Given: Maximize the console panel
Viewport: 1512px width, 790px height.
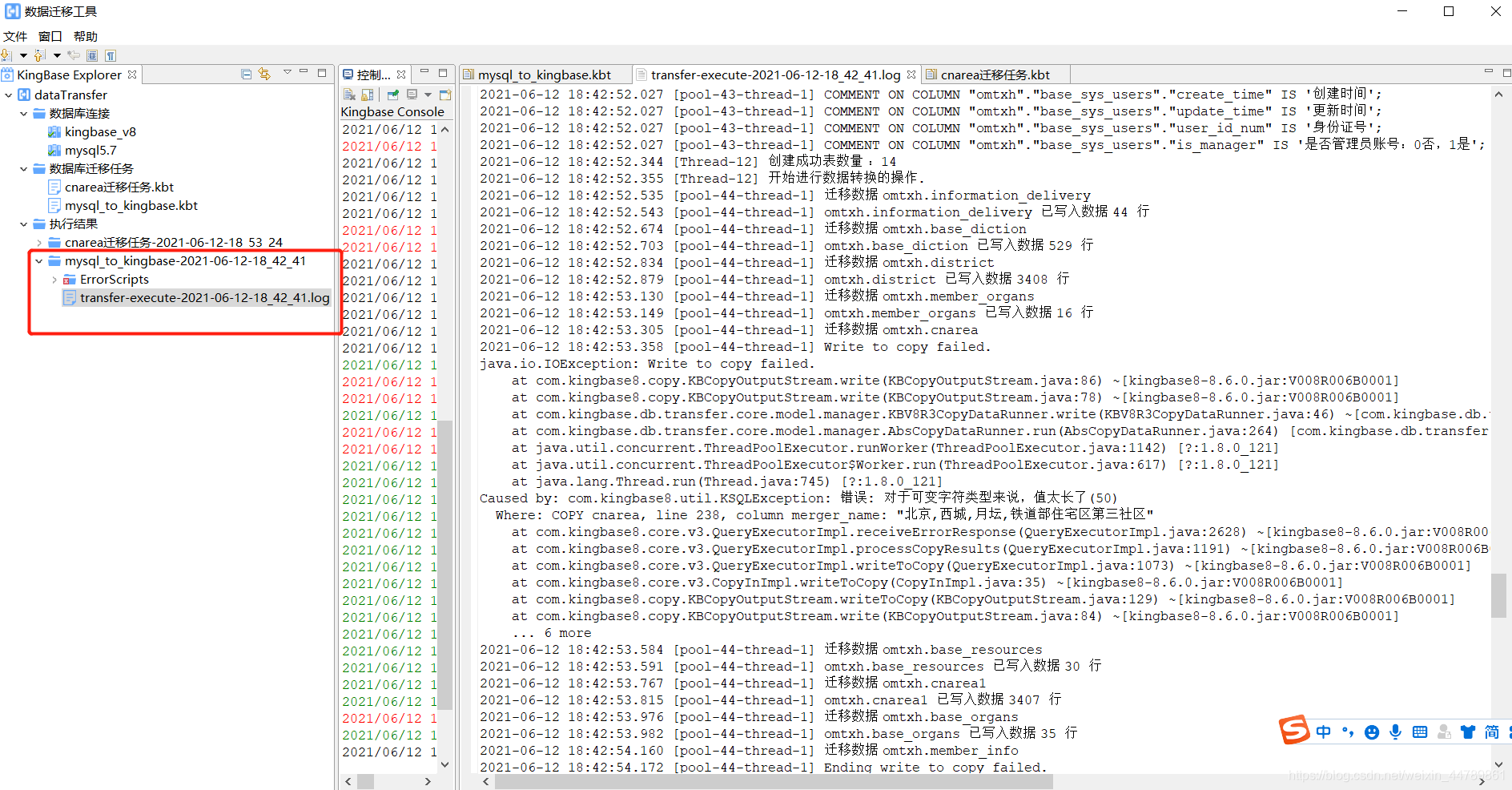Looking at the screenshot, I should pyautogui.click(x=443, y=72).
